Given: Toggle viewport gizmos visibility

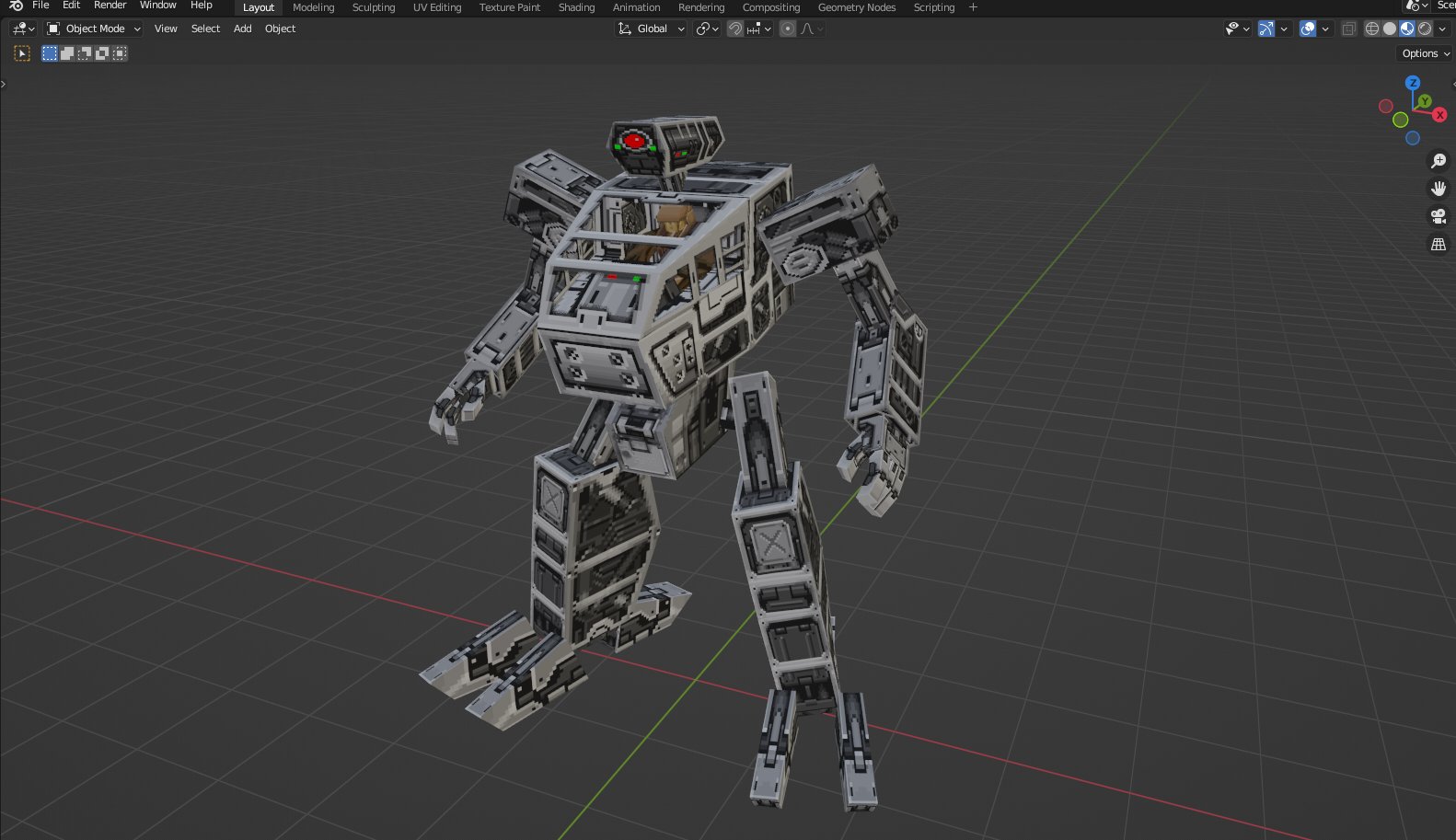Looking at the screenshot, I should pos(1266,29).
